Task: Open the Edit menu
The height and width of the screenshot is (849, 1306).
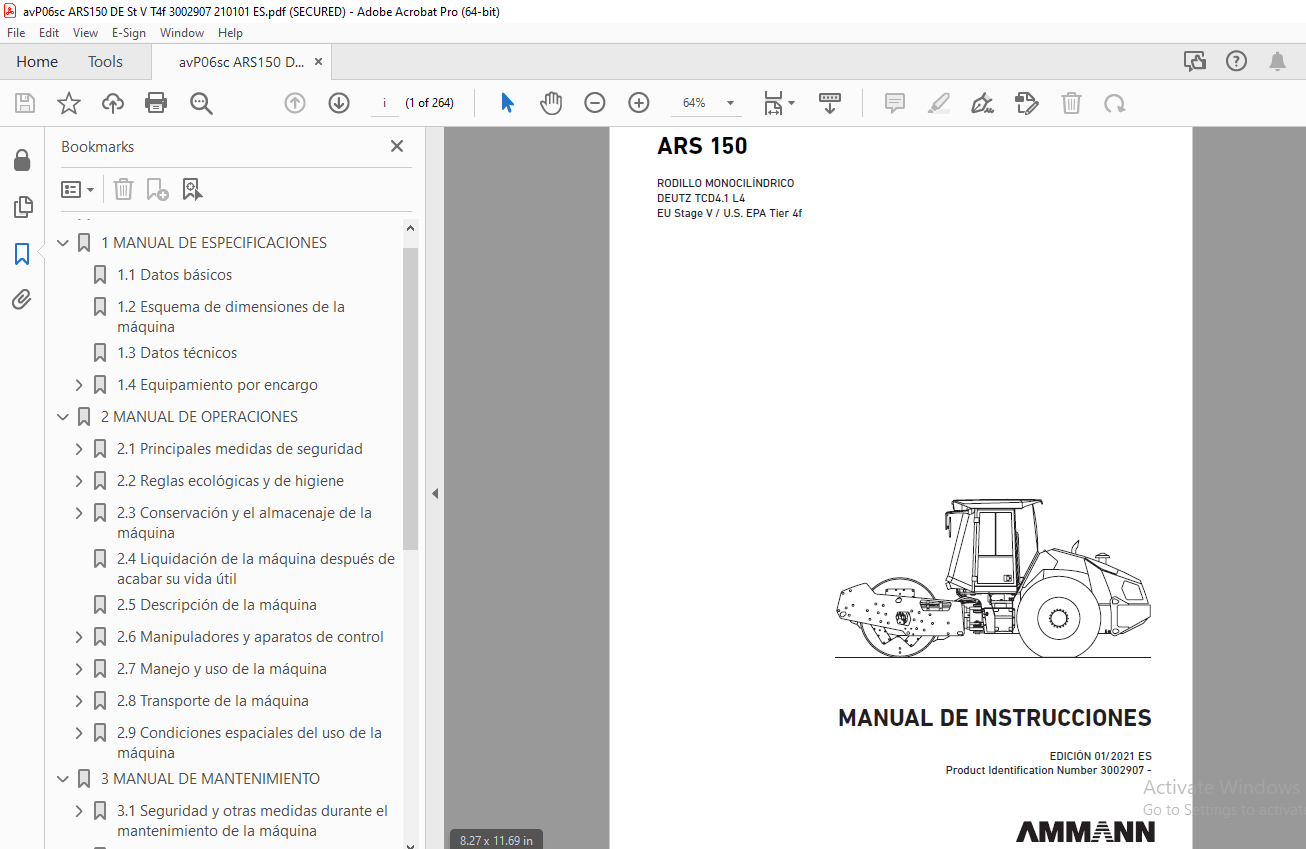Action: tap(49, 33)
